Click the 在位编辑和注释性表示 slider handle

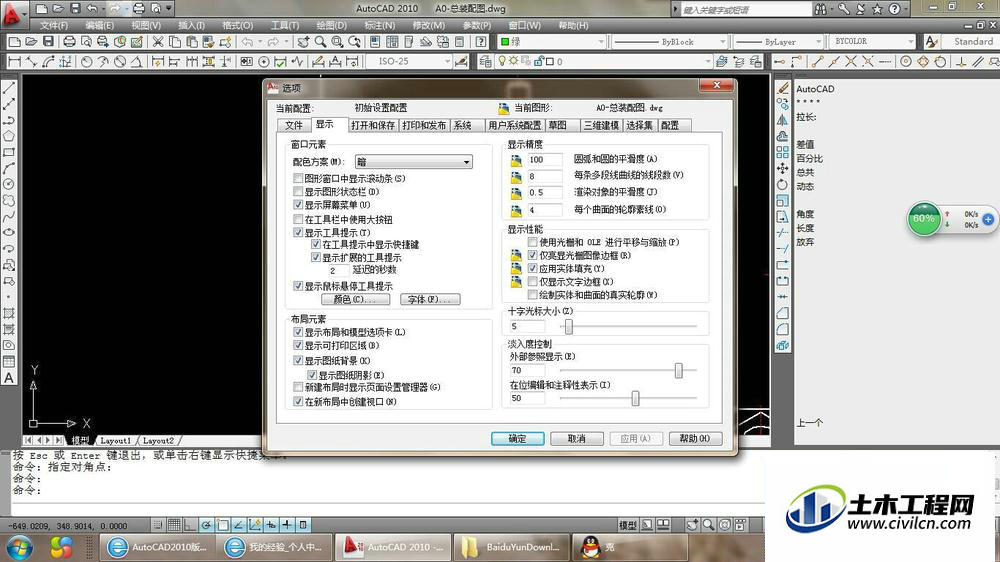[635, 398]
